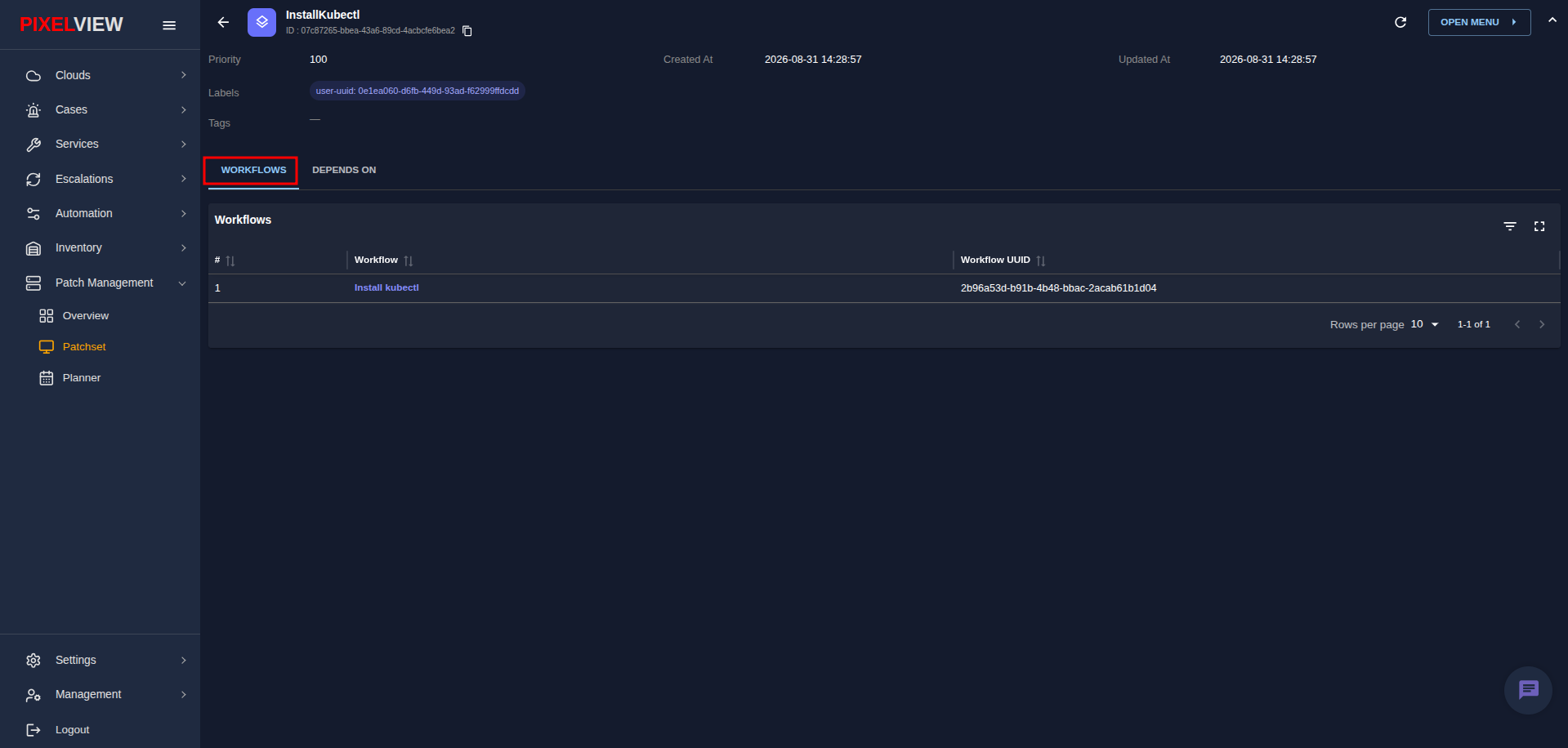Go back using the arrow icon

pos(223,23)
